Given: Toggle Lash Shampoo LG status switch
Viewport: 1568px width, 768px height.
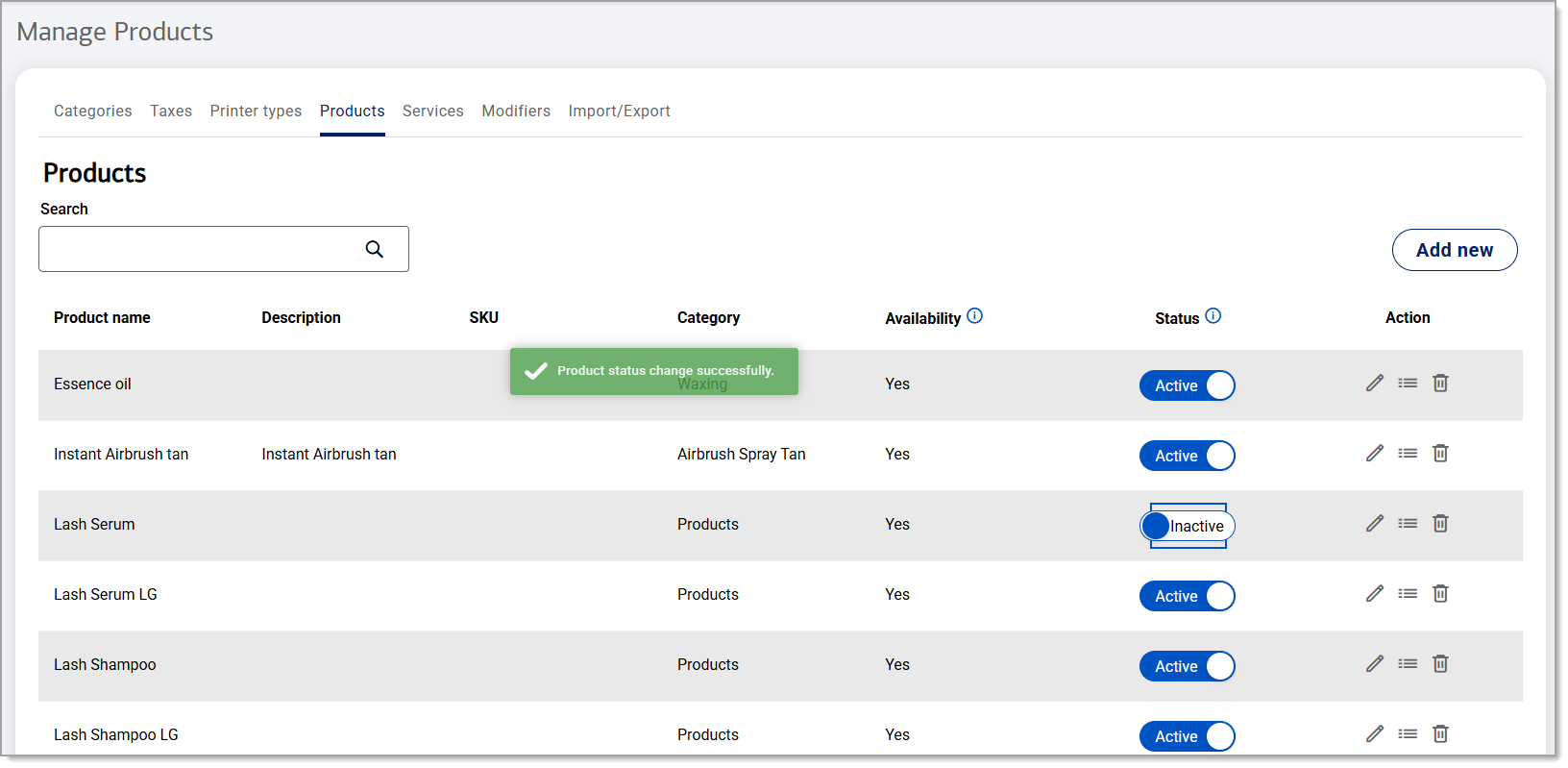Looking at the screenshot, I should pos(1188,736).
